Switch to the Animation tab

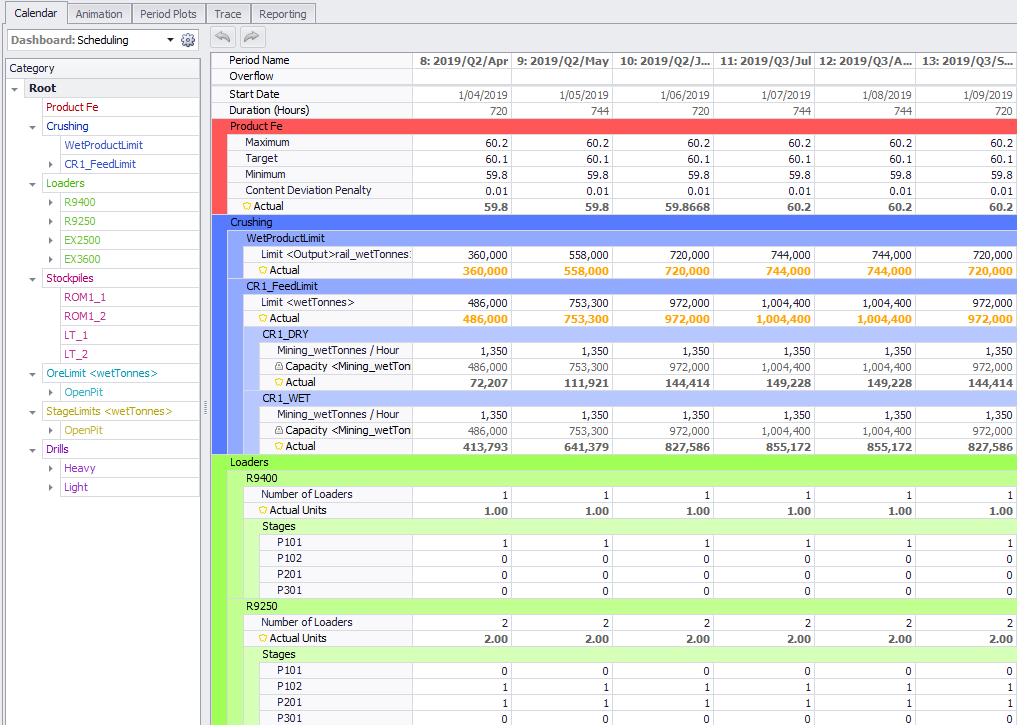(x=99, y=14)
